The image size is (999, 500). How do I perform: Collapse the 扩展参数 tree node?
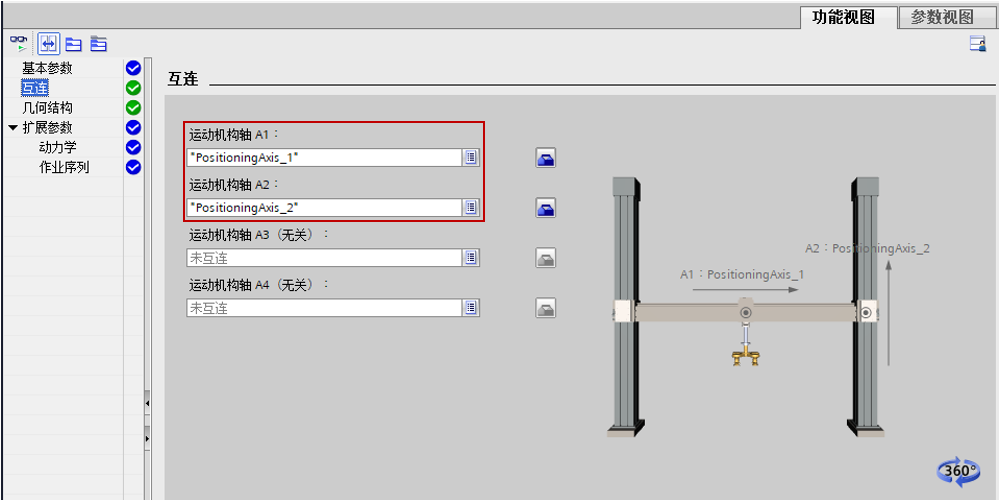pos(13,128)
